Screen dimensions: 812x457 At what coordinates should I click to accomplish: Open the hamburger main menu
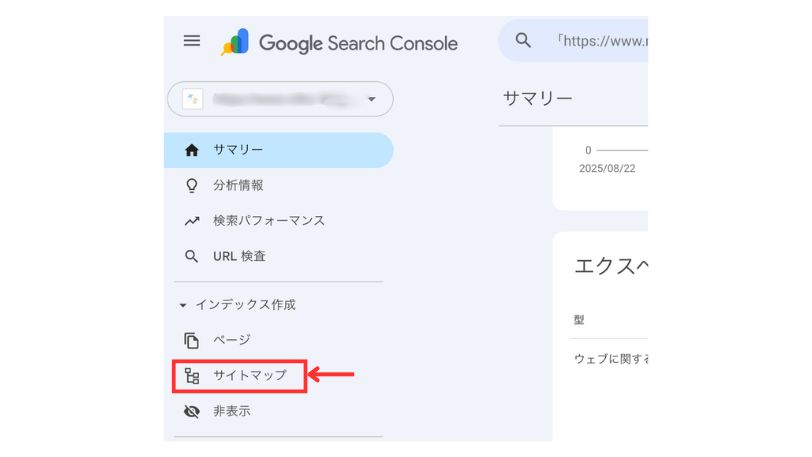tap(192, 41)
